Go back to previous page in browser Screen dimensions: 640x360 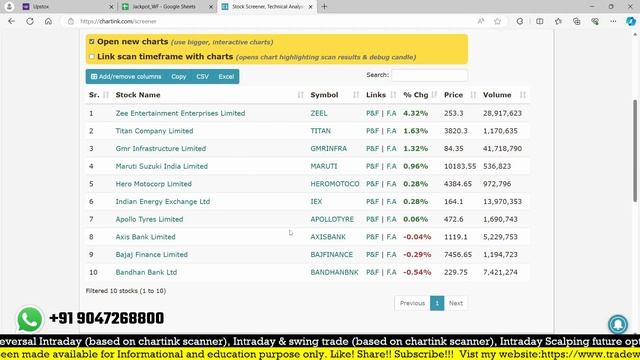[x=11, y=21]
